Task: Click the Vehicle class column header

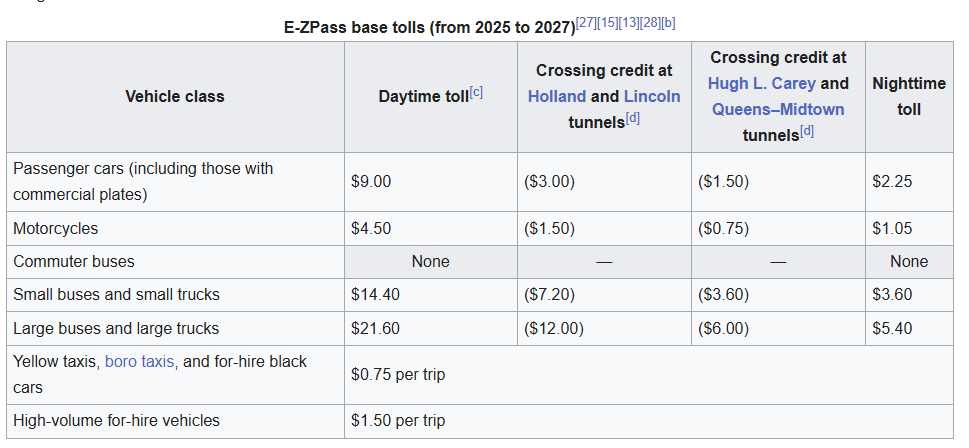Action: click(x=175, y=97)
